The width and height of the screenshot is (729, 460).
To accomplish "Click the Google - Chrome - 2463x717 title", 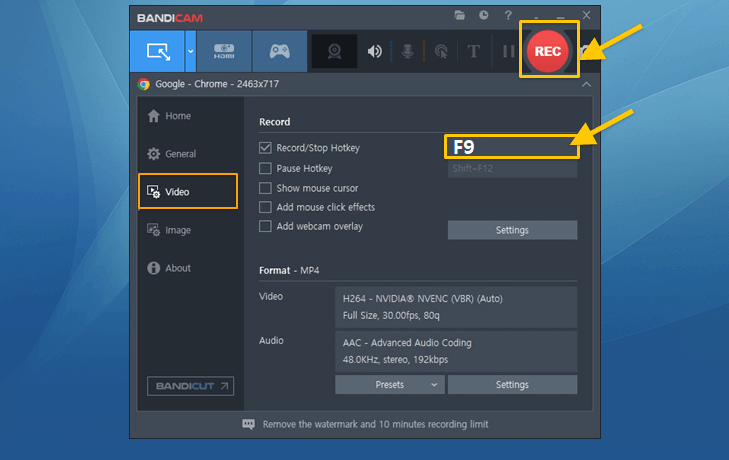I will 217,84.
